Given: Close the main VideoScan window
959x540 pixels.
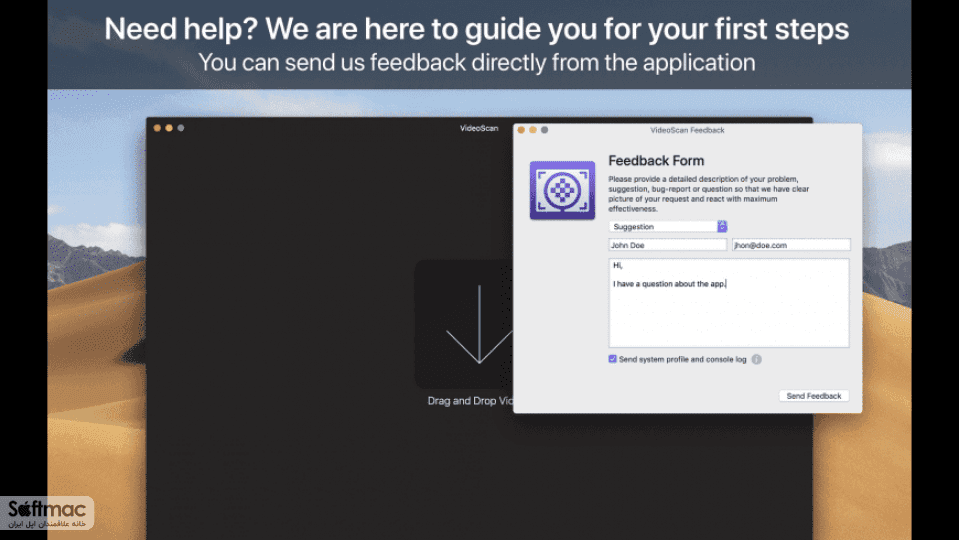Looking at the screenshot, I should point(157,128).
